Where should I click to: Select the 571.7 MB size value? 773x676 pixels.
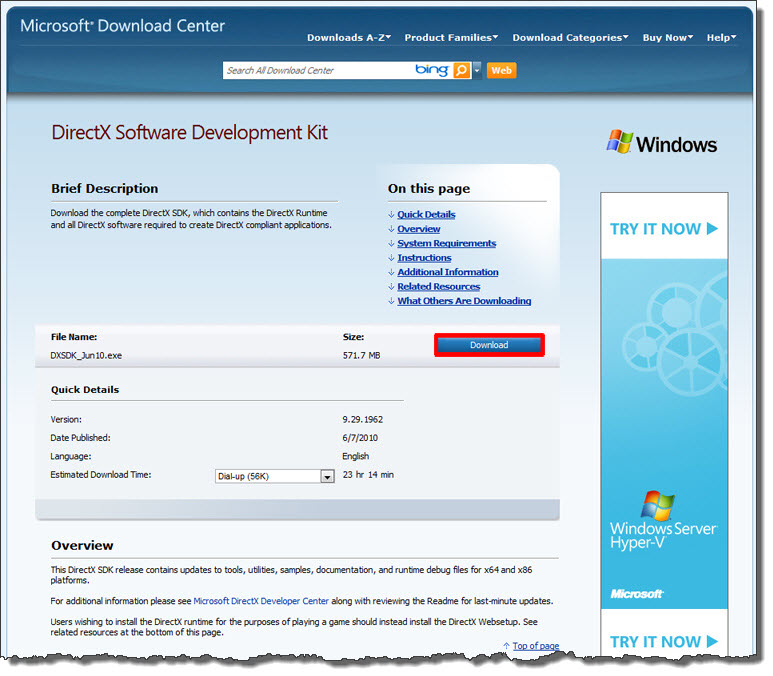point(361,356)
